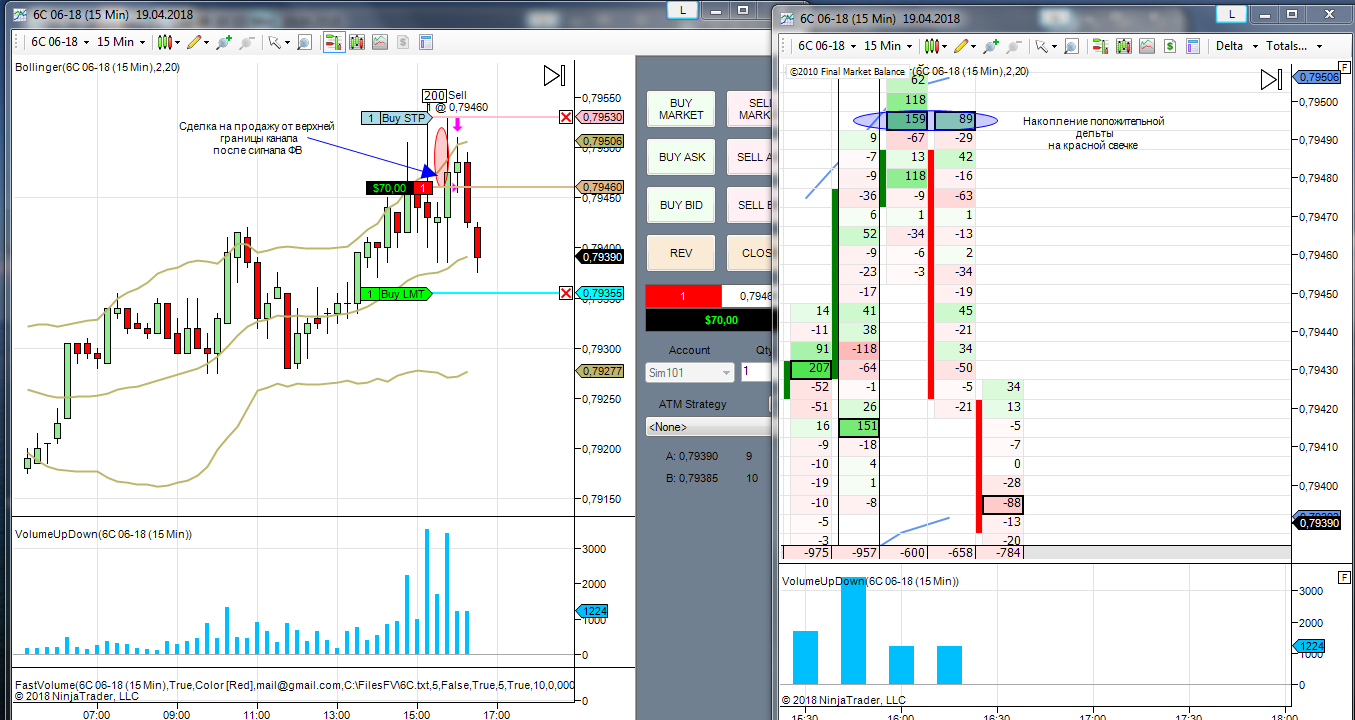Open the 6C 06-18 instrument dropdown in left chart
Image resolution: width=1355 pixels, height=720 pixels.
60,42
